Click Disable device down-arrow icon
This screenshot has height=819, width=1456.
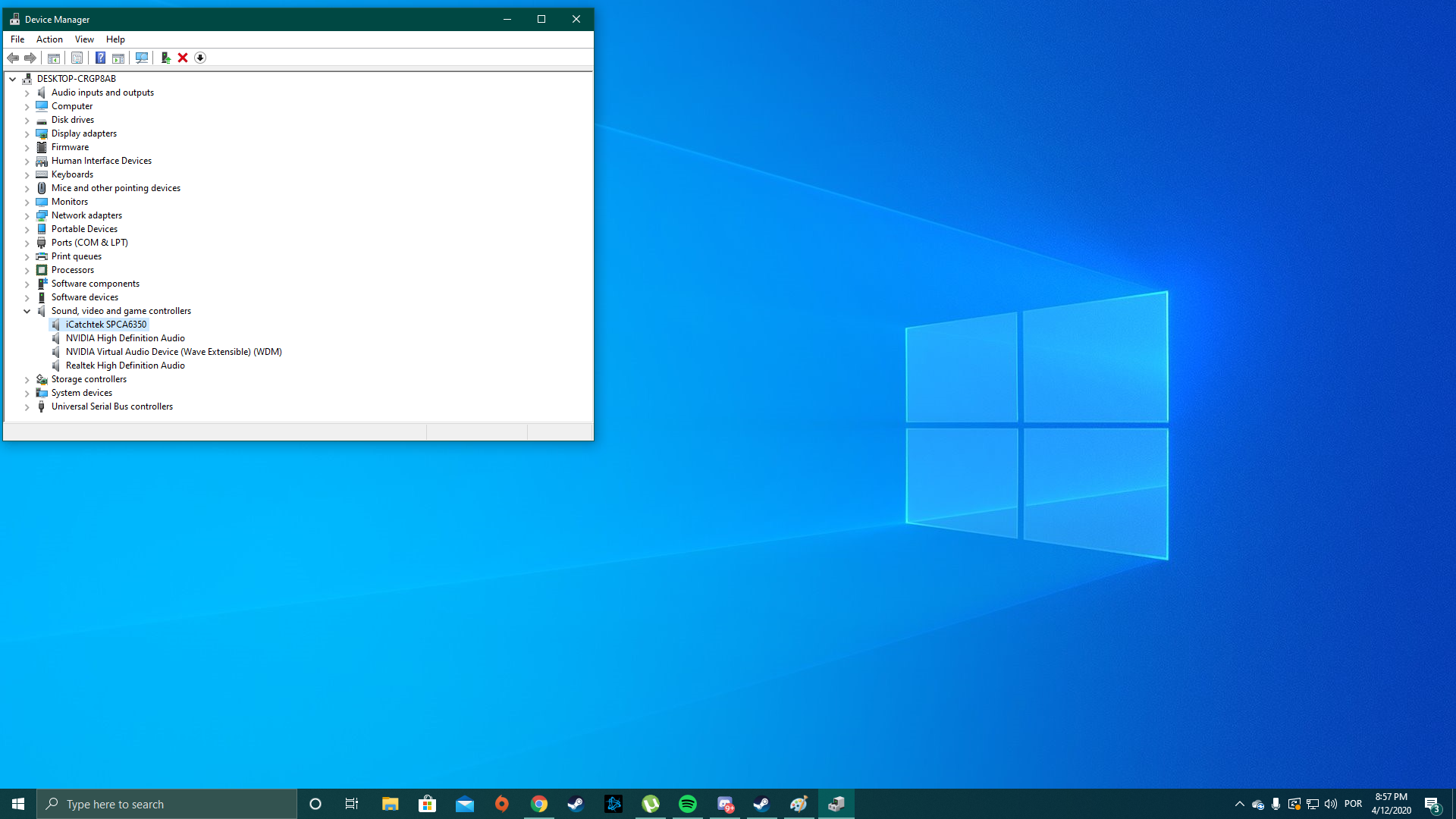click(x=200, y=58)
